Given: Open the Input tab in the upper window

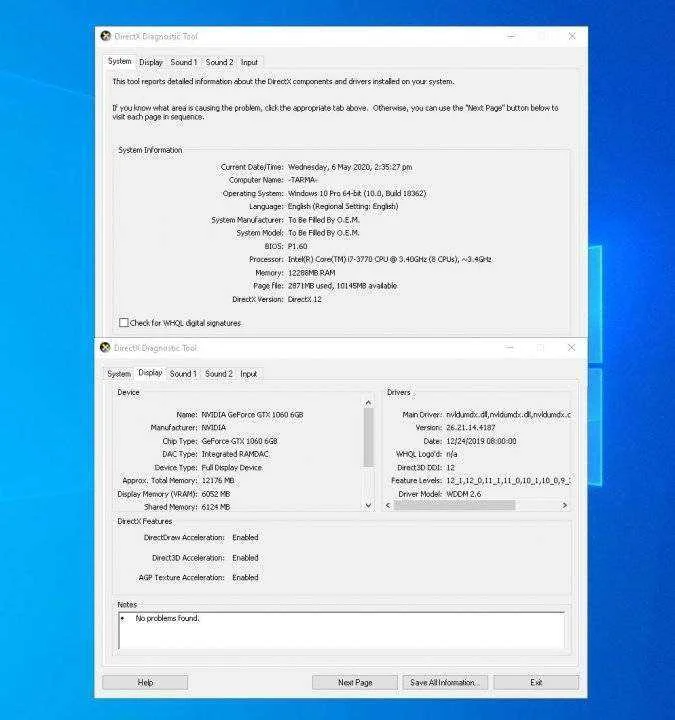Looking at the screenshot, I should (x=249, y=62).
